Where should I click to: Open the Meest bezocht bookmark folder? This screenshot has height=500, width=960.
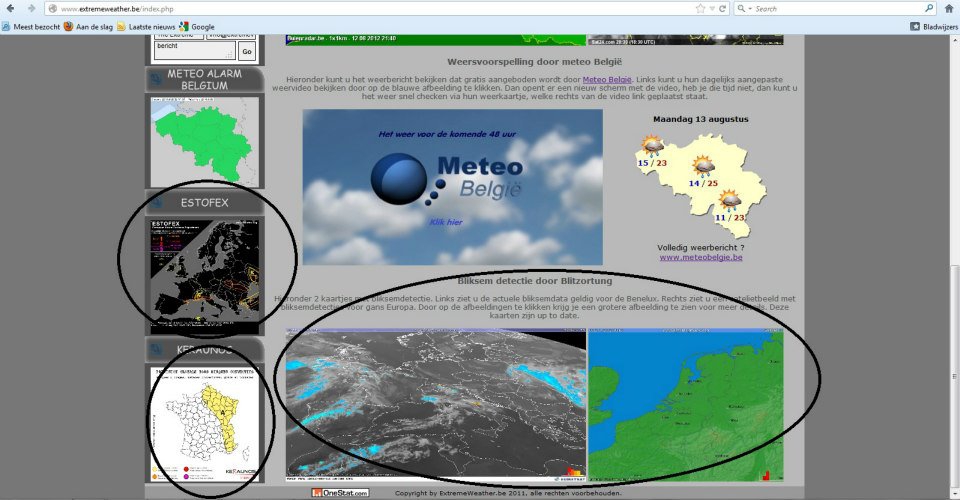[31, 26]
